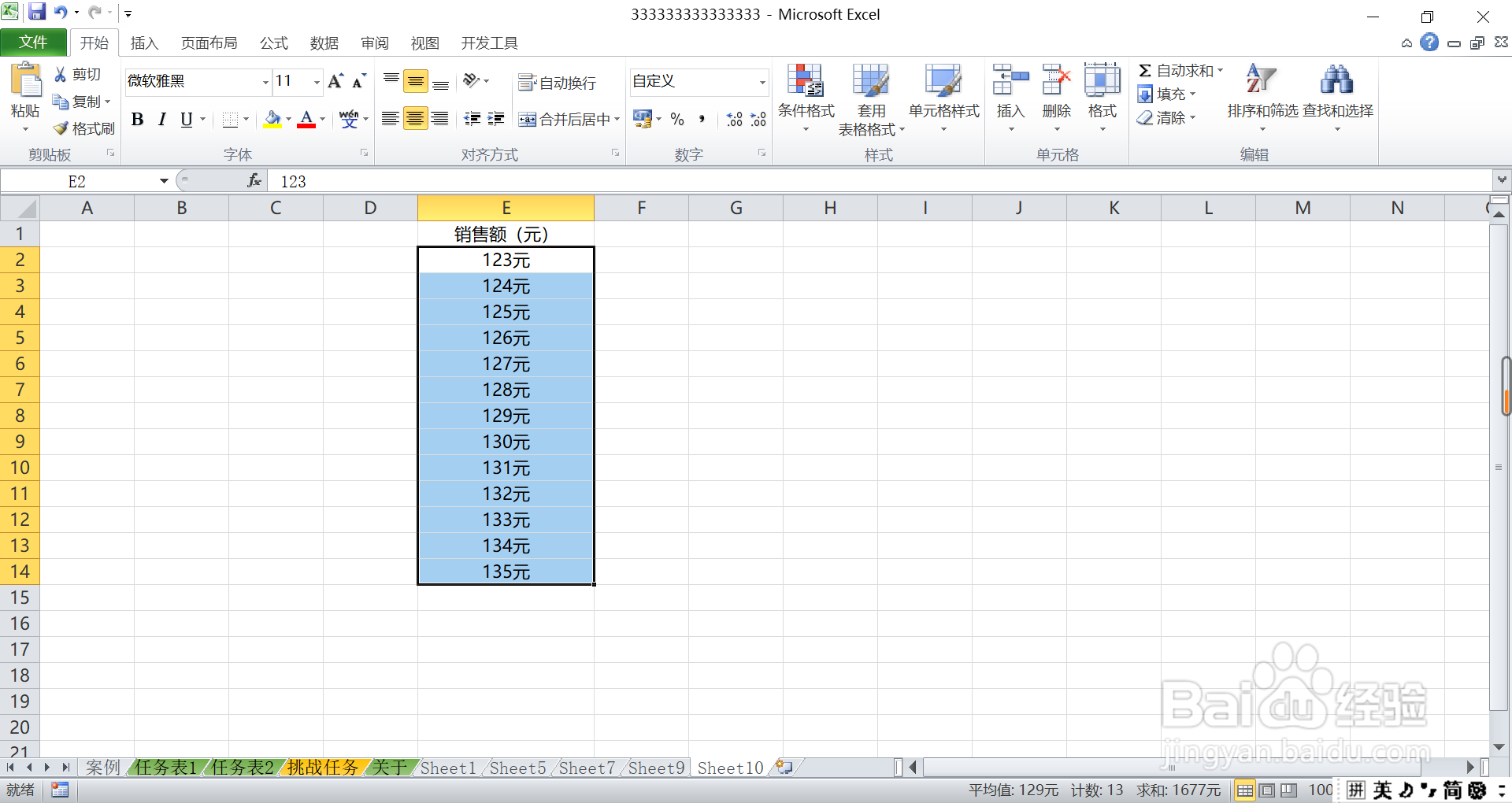Click the Cut scissors icon

click(x=60, y=74)
